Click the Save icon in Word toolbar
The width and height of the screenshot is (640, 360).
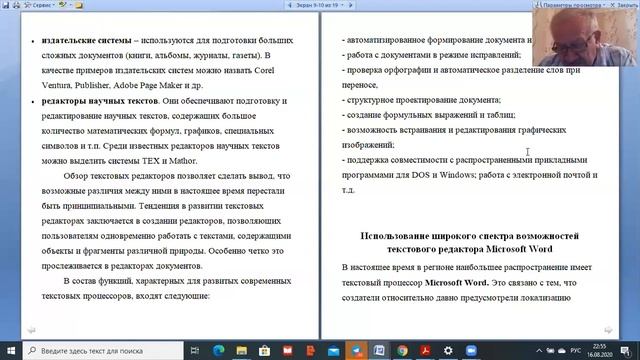pyautogui.click(x=6, y=5)
